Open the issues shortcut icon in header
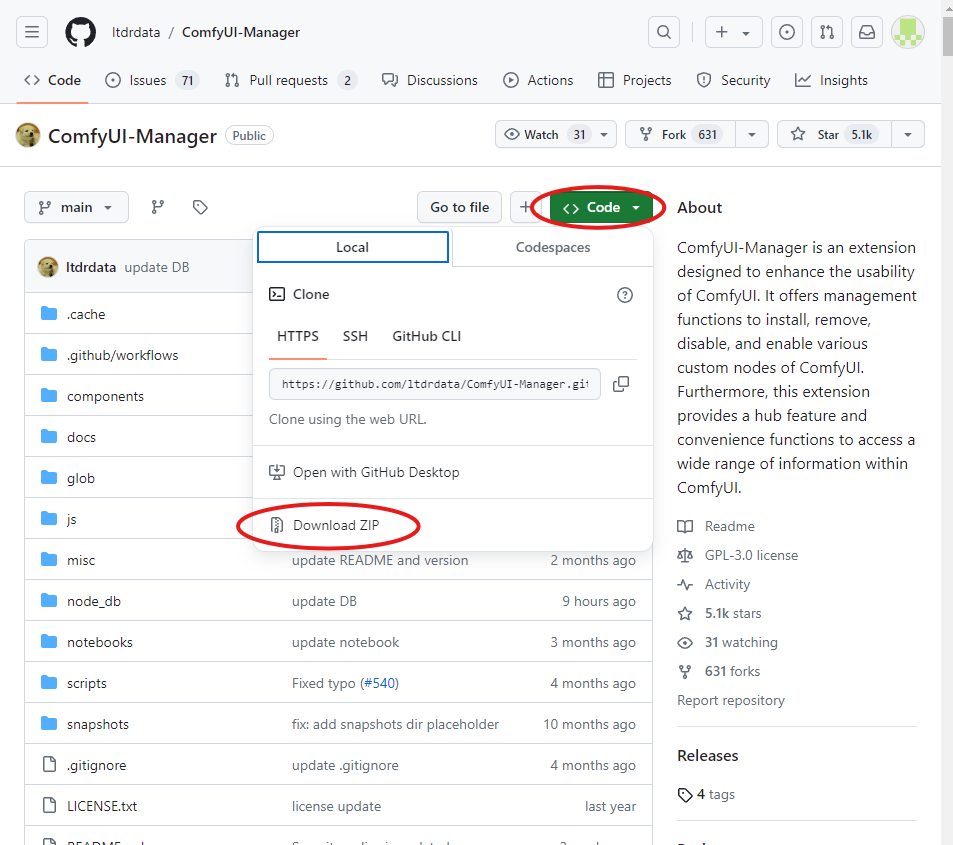Screen dimensions: 953x845 click(786, 32)
